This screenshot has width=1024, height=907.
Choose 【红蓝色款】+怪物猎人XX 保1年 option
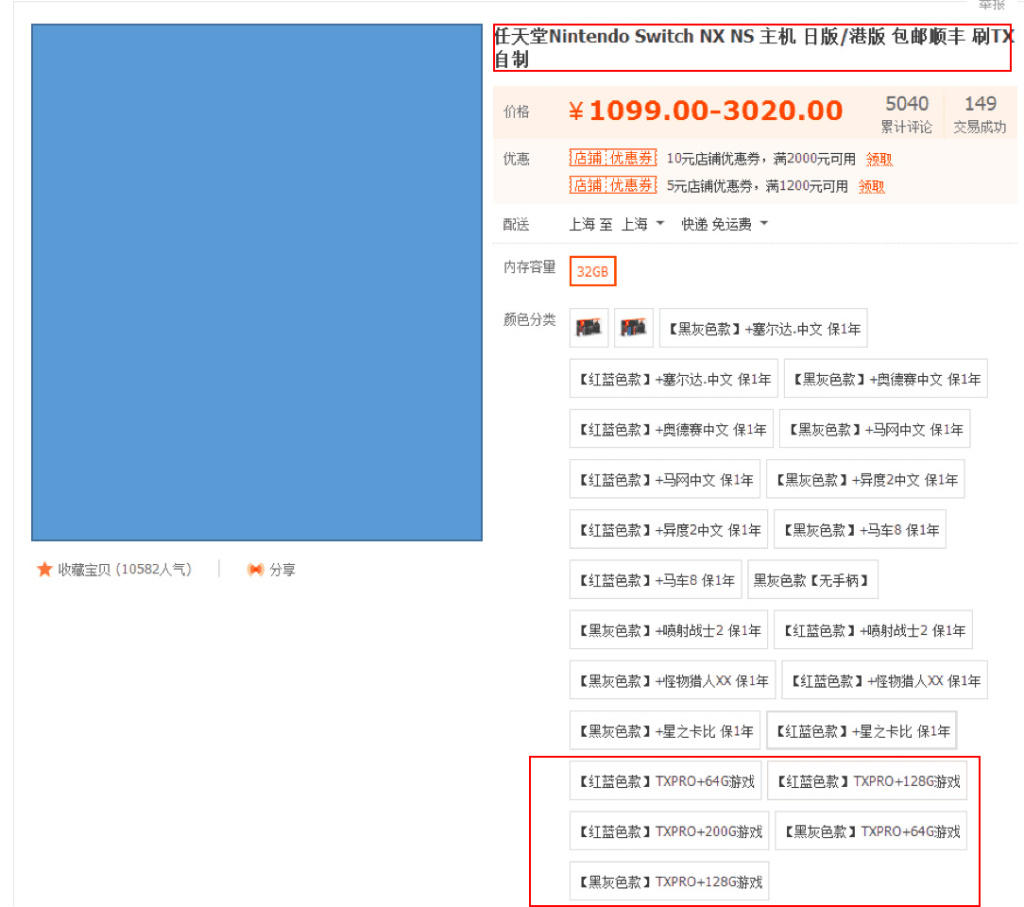885,680
